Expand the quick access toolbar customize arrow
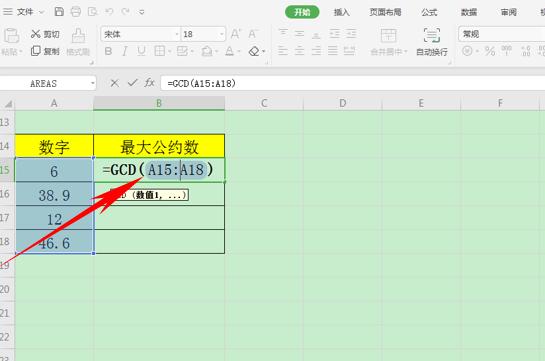This screenshot has height=361, width=545. click(141, 12)
